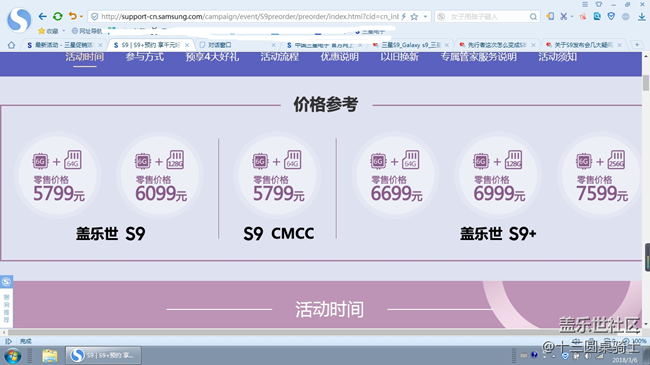
Task: Select the scissors screenshot tool
Action: point(563,16)
